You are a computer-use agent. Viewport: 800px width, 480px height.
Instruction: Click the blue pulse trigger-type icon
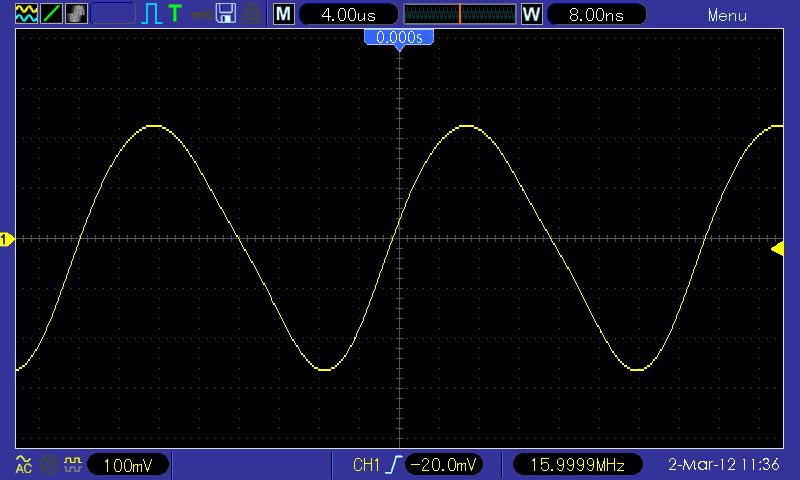pyautogui.click(x=152, y=14)
